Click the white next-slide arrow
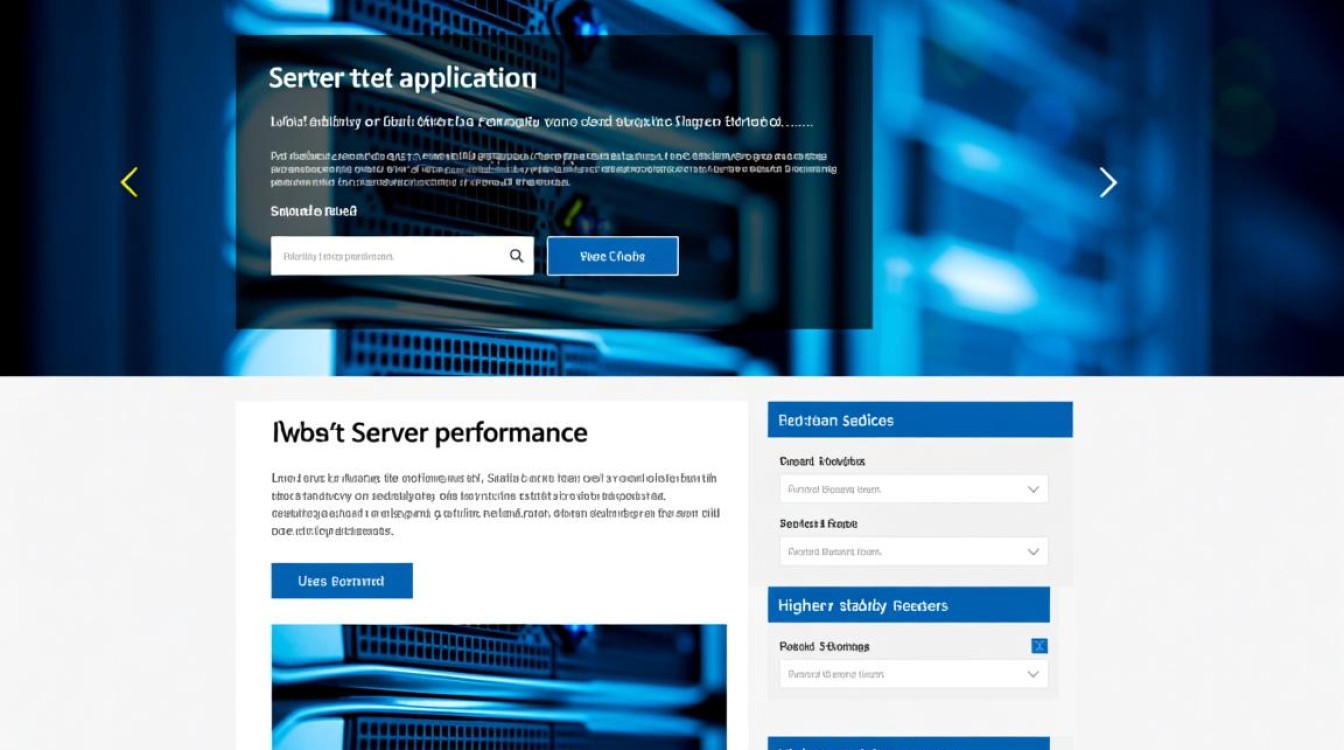This screenshot has width=1344, height=750. click(x=1108, y=182)
